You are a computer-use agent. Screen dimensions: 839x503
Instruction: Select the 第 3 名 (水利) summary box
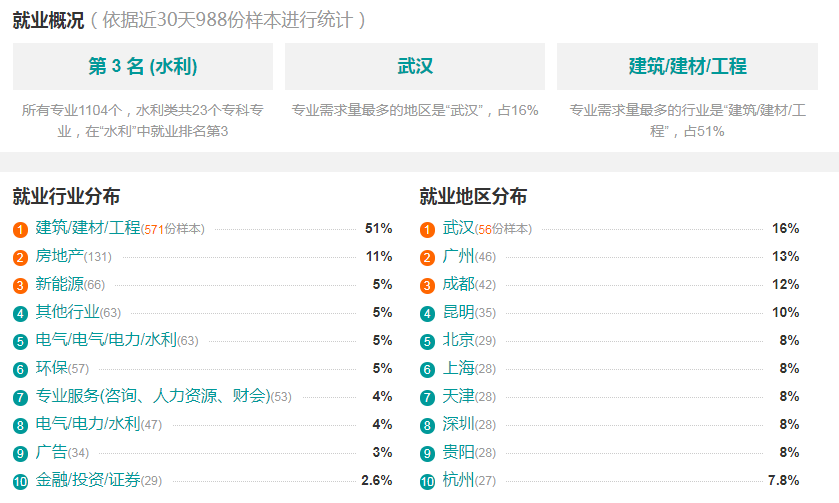click(x=143, y=66)
